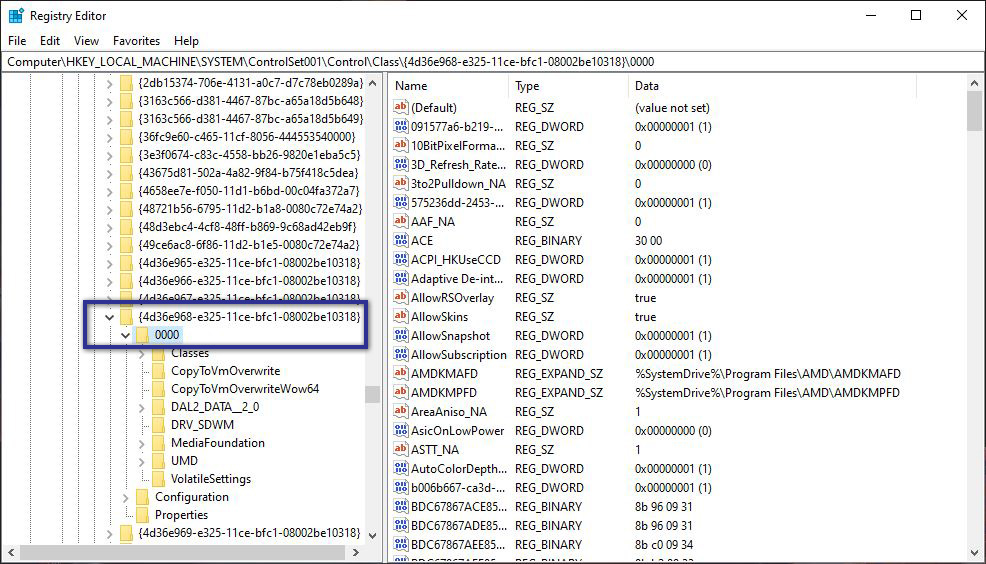Select the VolatileSettings subkey
This screenshot has height=564, width=986.
[211, 479]
